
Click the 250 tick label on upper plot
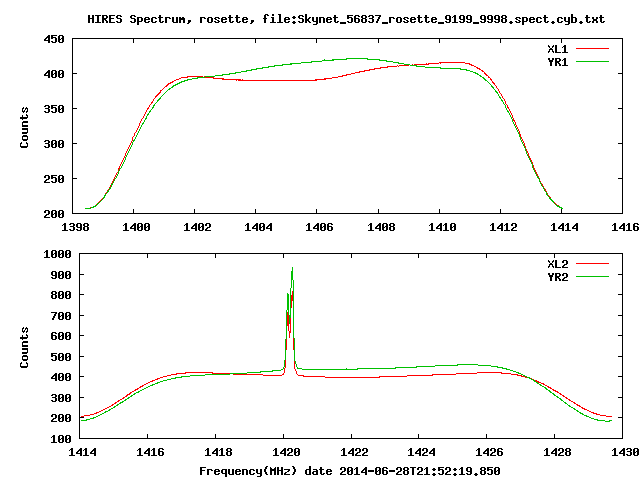(x=54, y=179)
